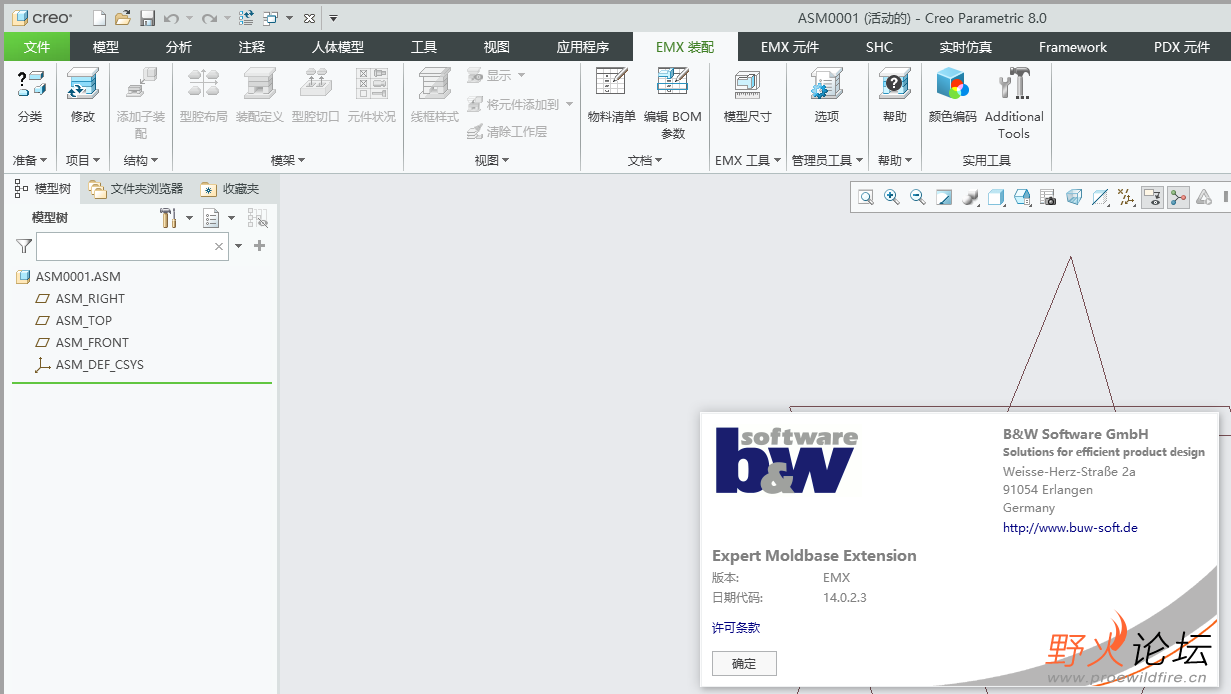Click the camera snapshot icon in view toolbar

tap(1048, 198)
